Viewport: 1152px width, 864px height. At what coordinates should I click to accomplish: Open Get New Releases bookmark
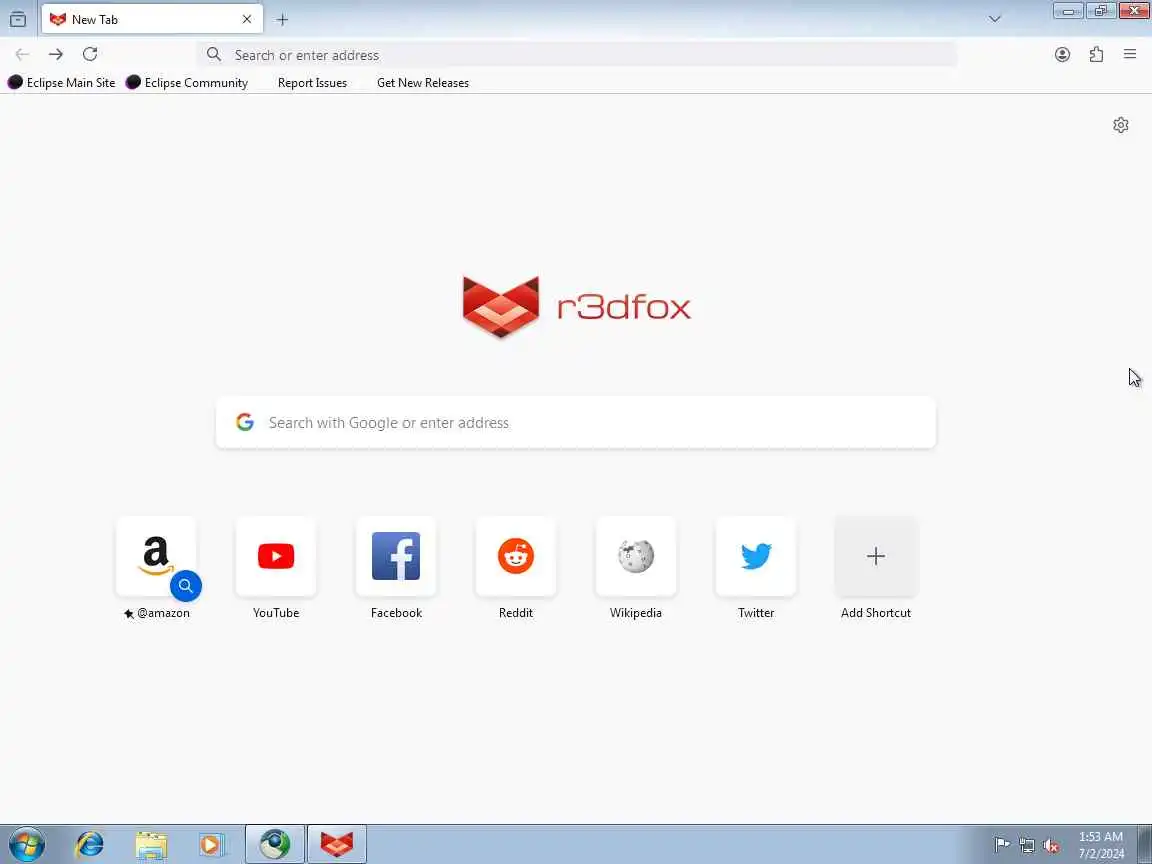(x=422, y=83)
